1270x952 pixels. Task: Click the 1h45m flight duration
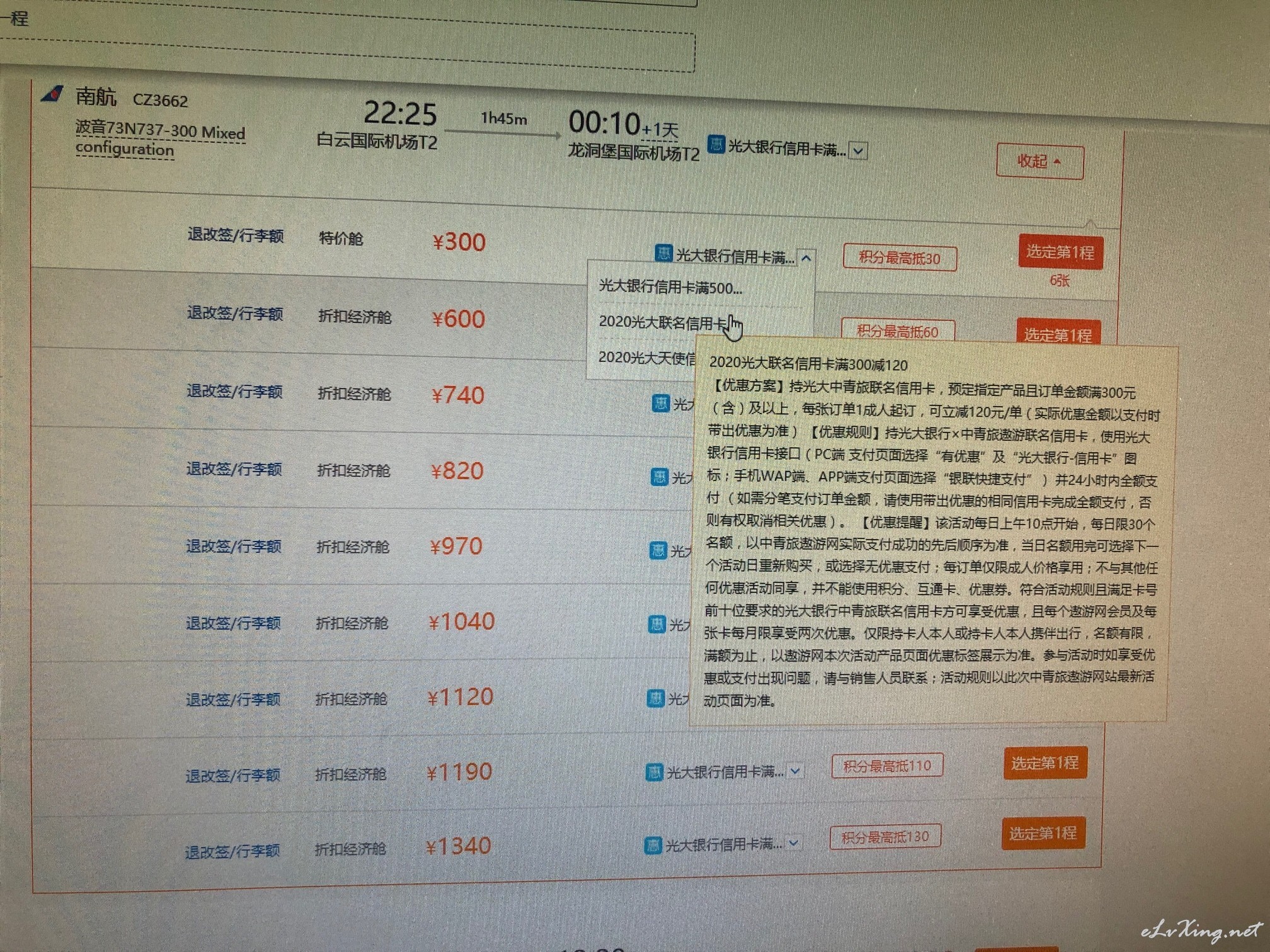[504, 118]
